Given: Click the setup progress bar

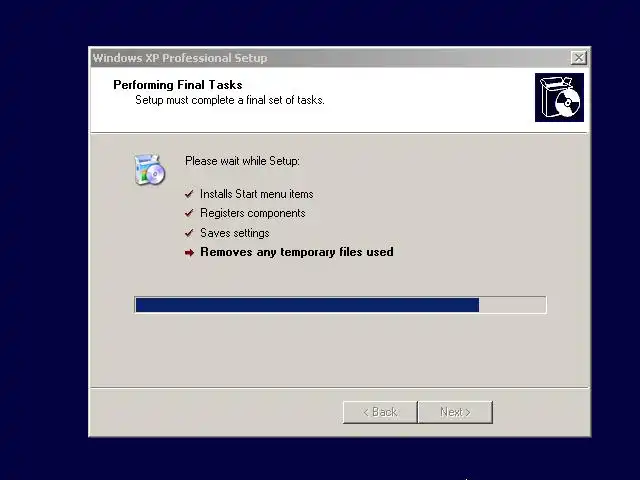Looking at the screenshot, I should coord(340,305).
